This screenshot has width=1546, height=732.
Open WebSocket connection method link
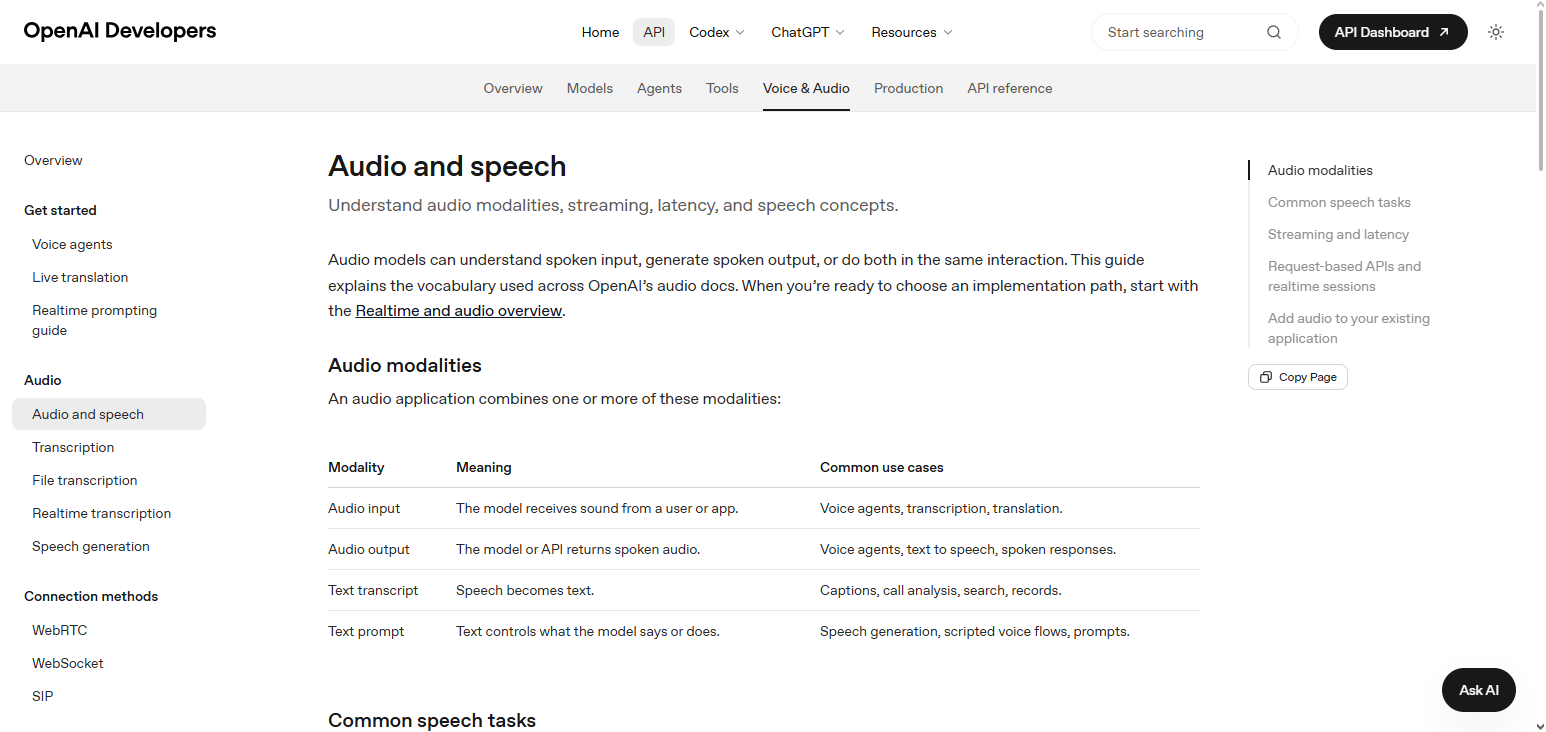[68, 663]
